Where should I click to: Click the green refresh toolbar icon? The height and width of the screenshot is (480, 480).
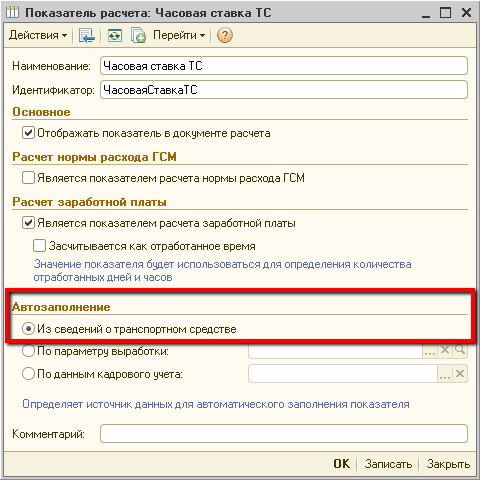(115, 35)
